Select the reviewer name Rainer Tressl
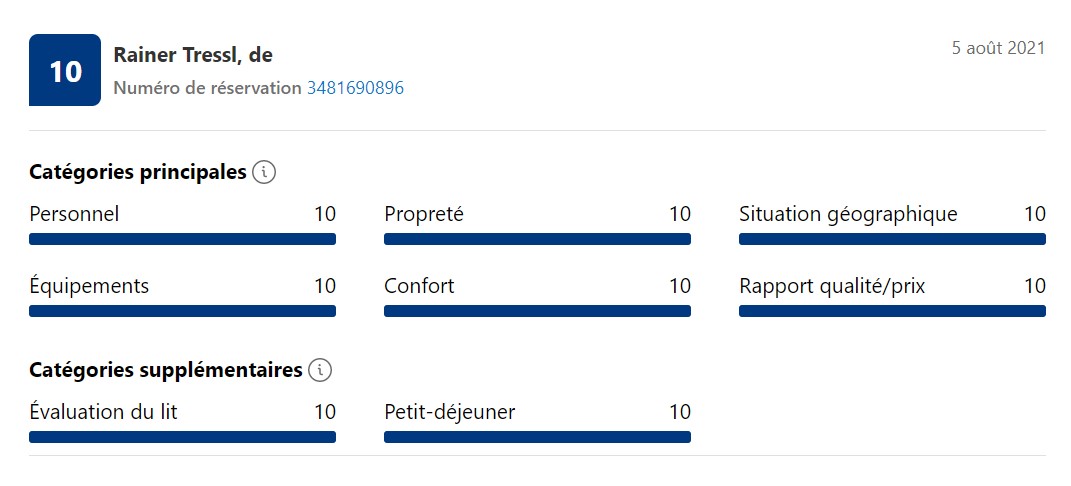The image size is (1071, 486). tap(175, 55)
